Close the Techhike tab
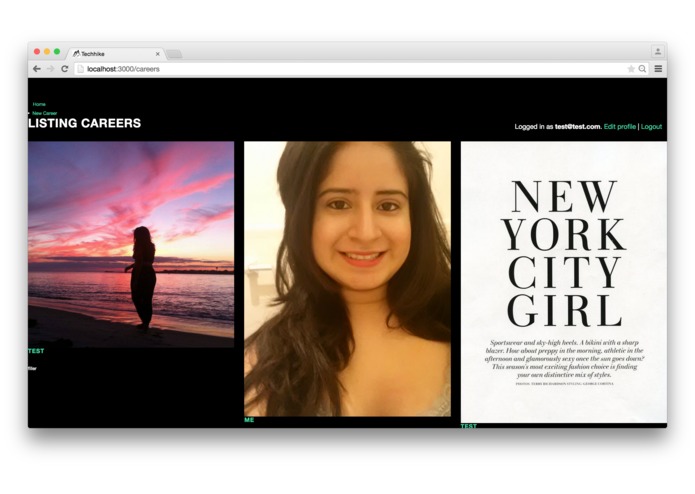This screenshot has height=494, width=695. [157, 54]
